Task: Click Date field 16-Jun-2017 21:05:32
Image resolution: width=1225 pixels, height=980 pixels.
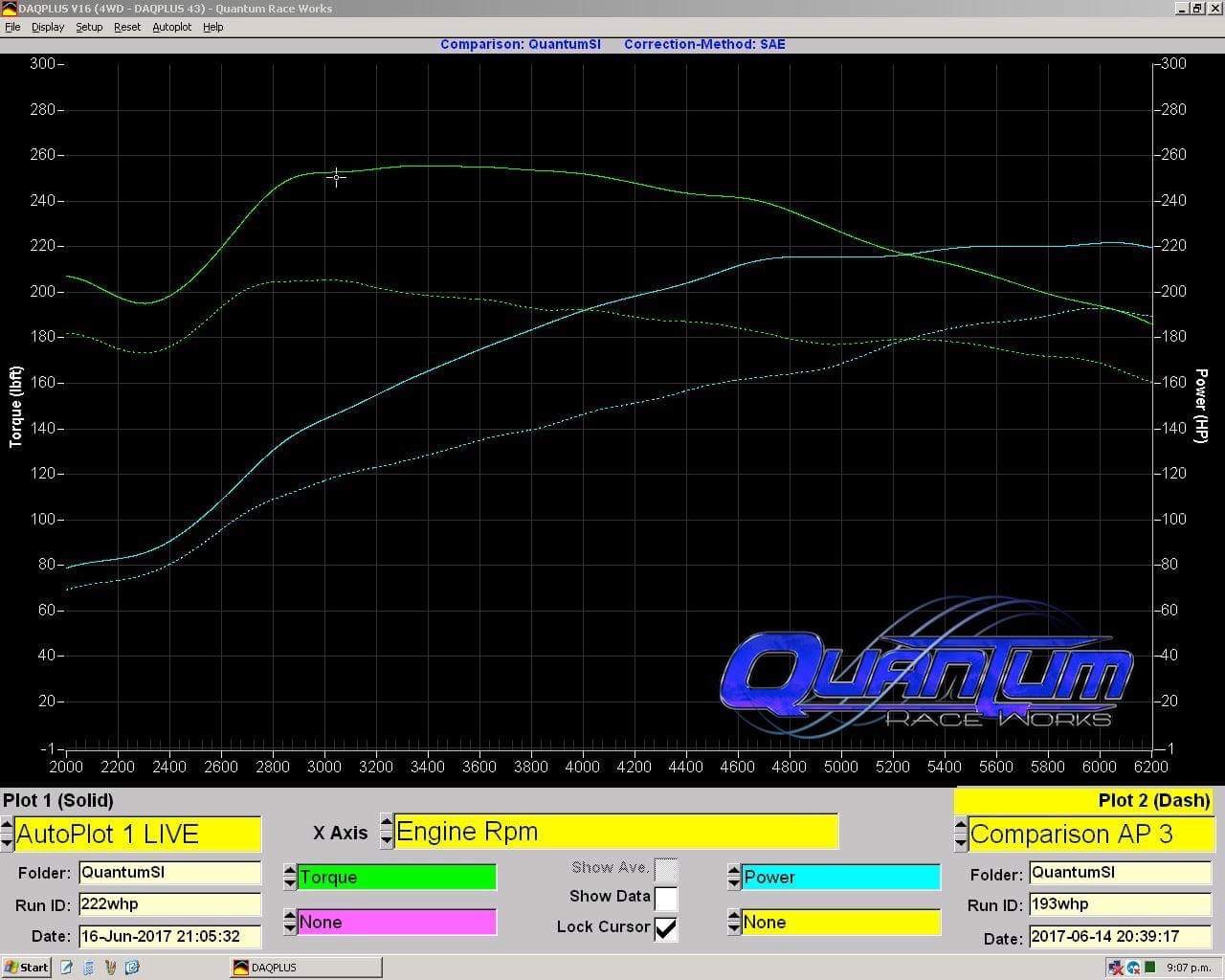Action: (169, 936)
